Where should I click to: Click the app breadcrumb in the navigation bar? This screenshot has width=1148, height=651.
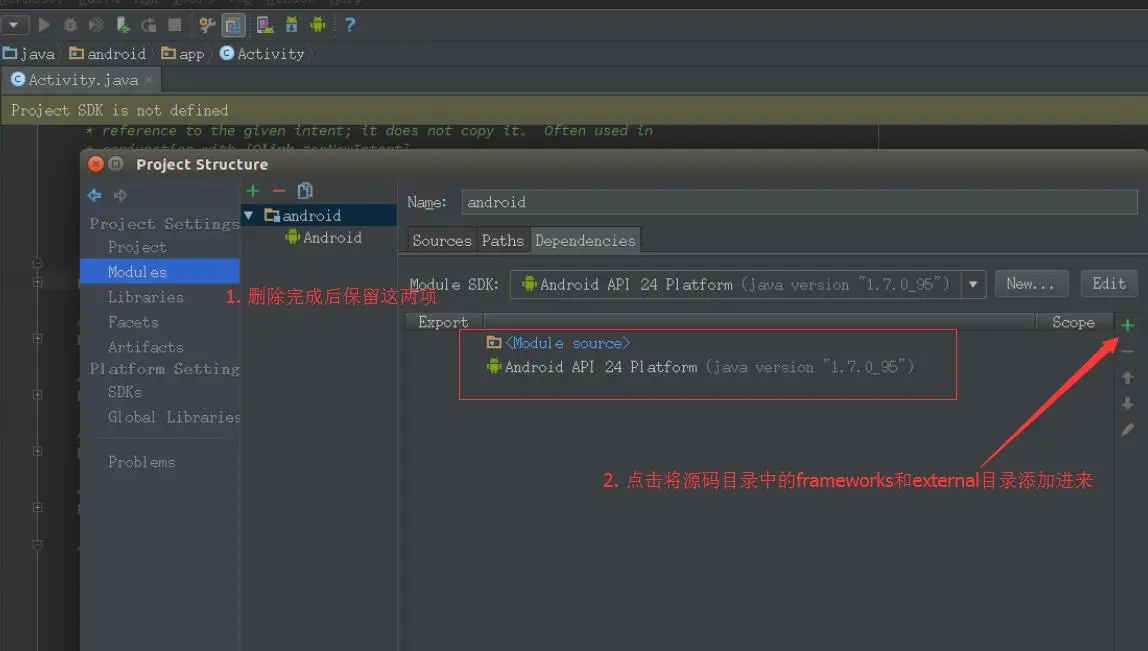183,53
